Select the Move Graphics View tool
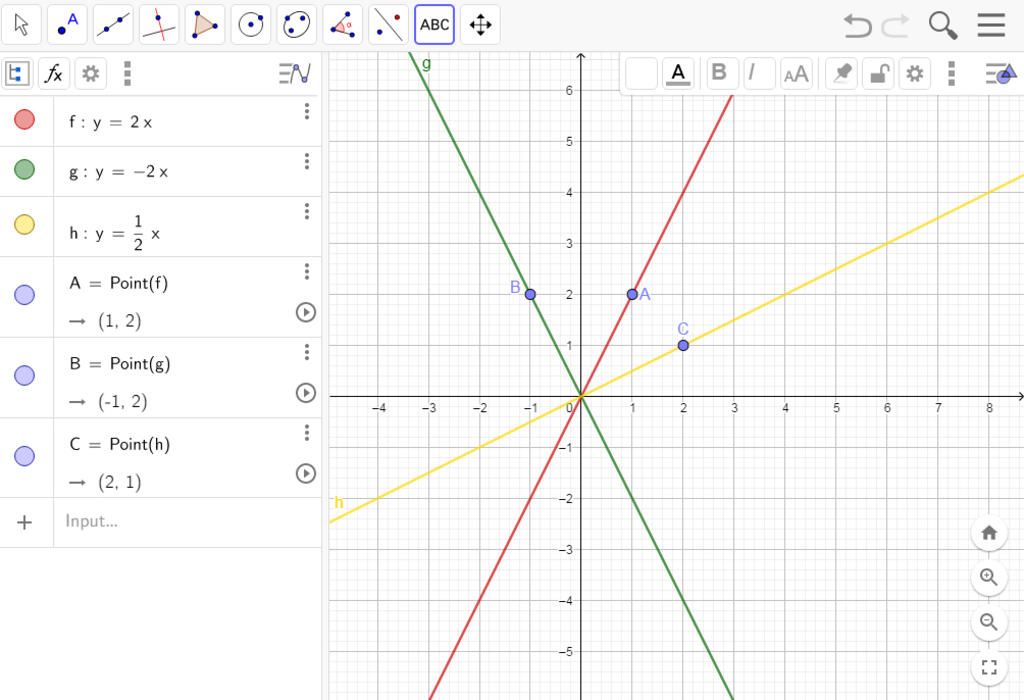Viewport: 1024px width, 700px height. point(480,25)
